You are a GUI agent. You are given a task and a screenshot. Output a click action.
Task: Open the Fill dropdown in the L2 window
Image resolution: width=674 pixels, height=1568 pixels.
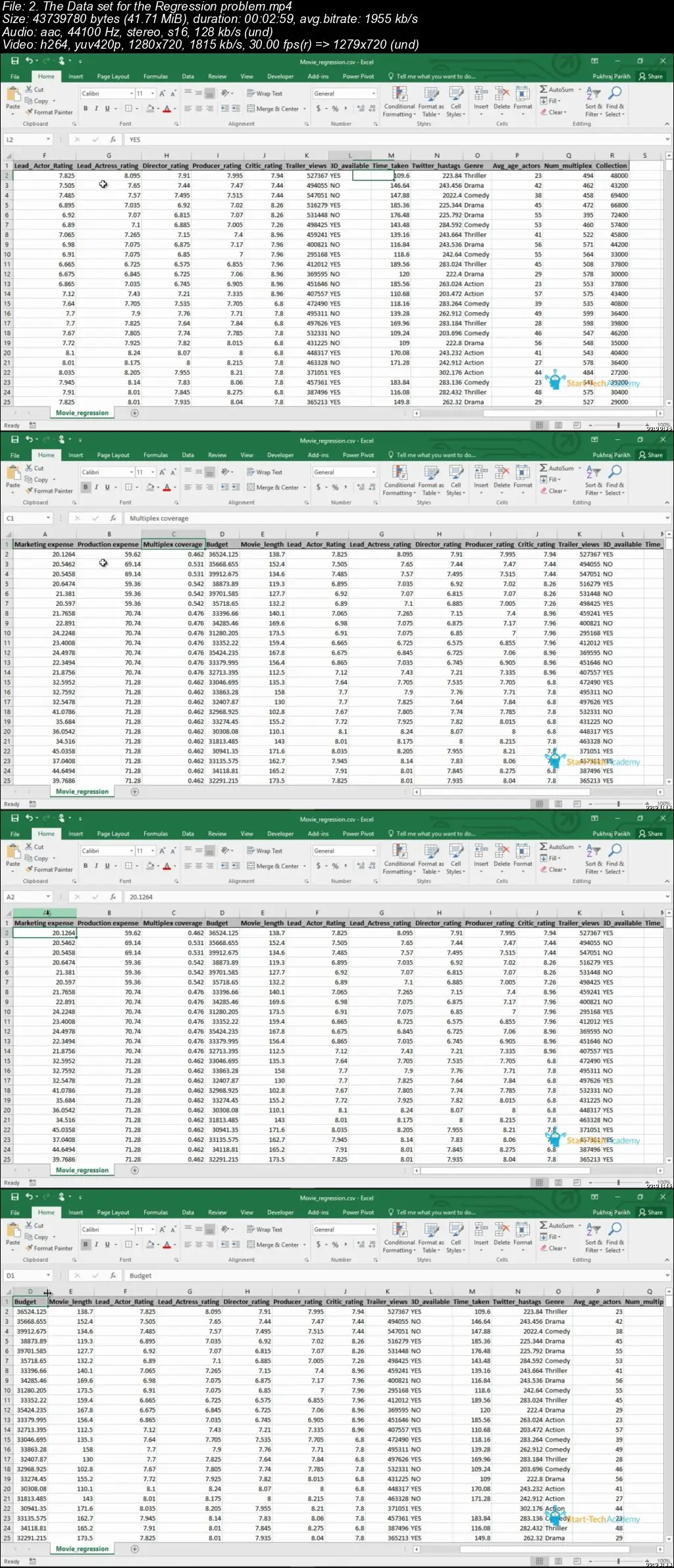[550, 101]
